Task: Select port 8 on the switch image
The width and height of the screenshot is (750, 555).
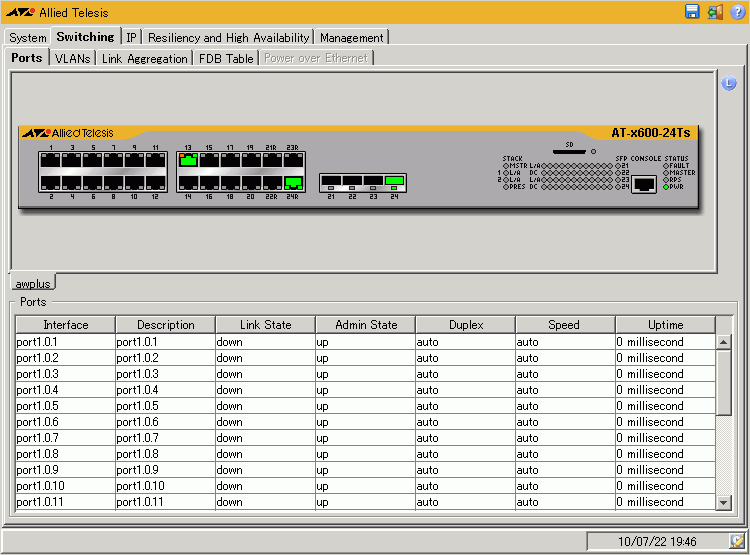Action: (x=113, y=183)
